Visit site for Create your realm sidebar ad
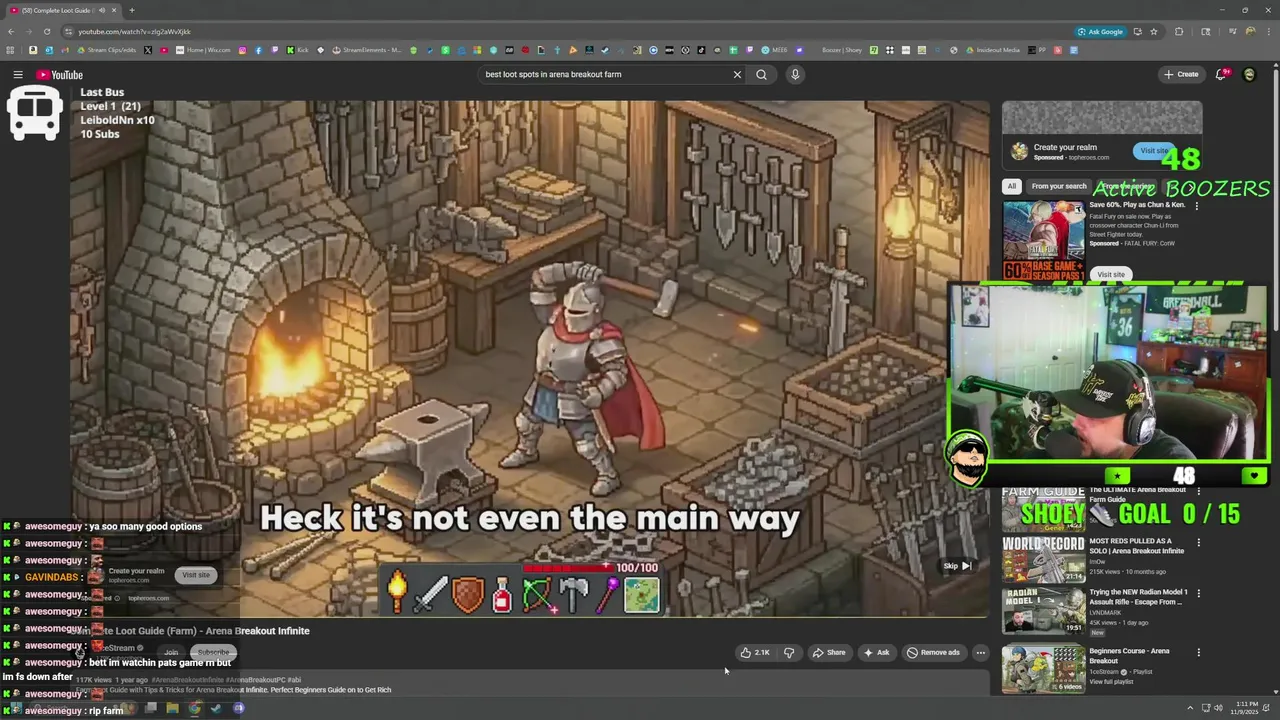Screen dimensions: 1280x720 click(1154, 151)
